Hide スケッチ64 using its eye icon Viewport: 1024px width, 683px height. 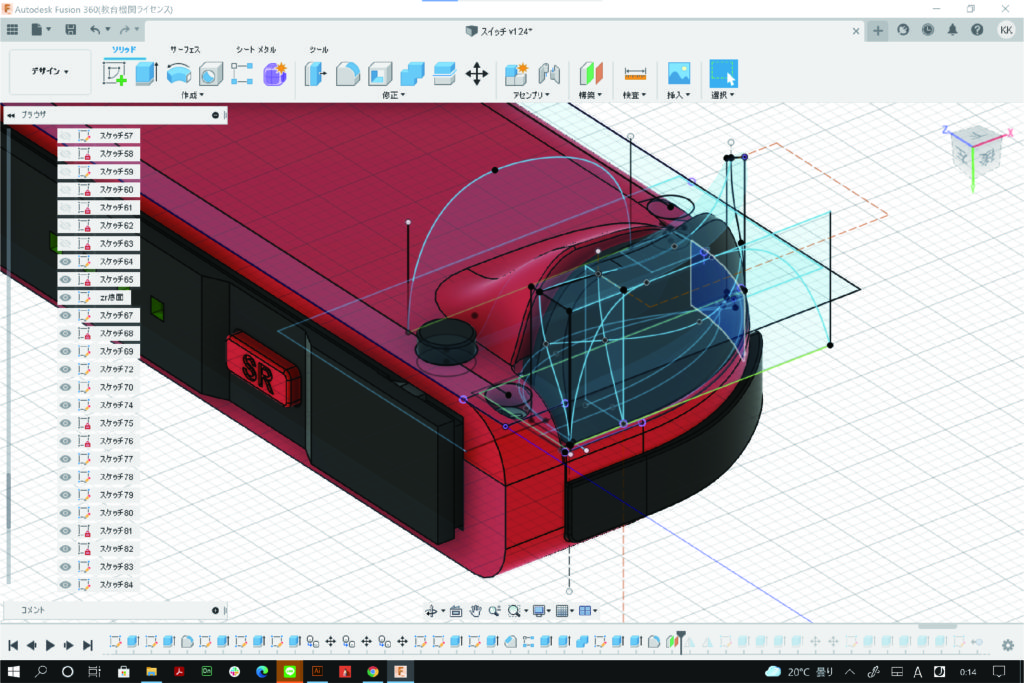(x=66, y=261)
